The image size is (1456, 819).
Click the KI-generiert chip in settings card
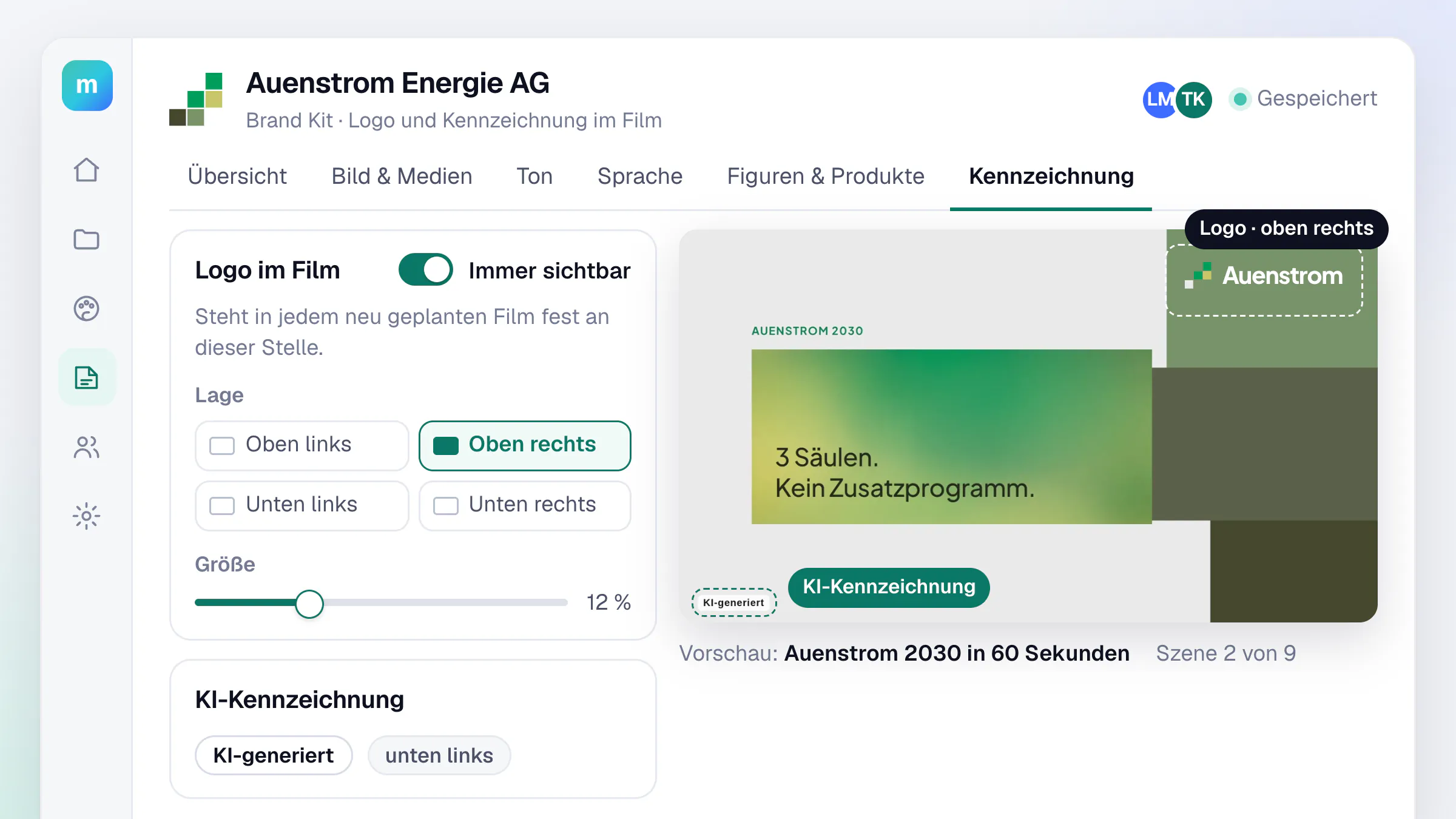(x=274, y=755)
